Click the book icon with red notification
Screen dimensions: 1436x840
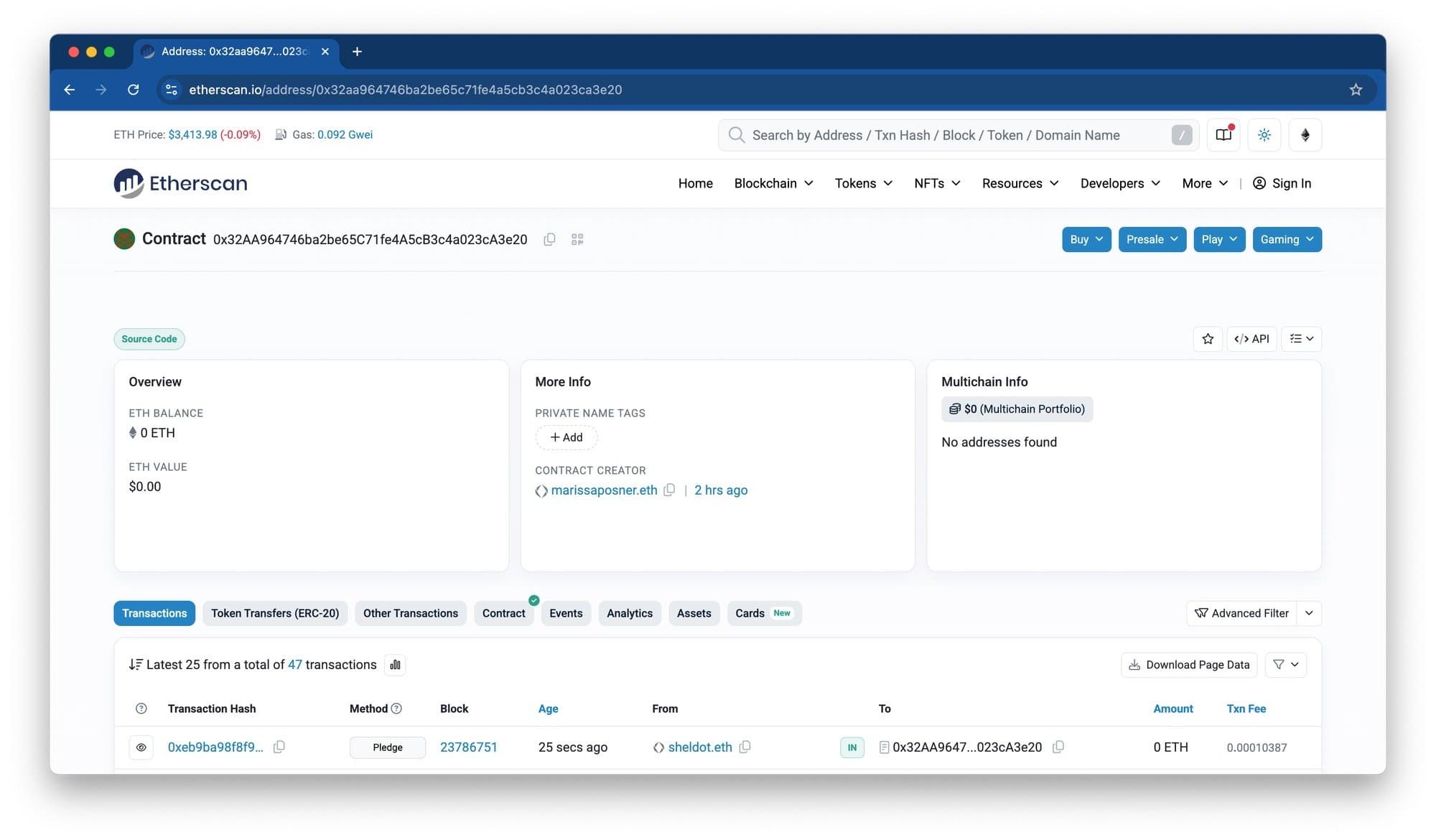(1223, 135)
